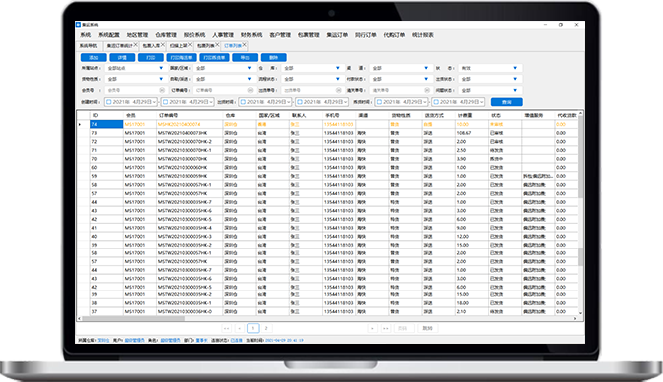
Task: Click the table scrollbar's up arrow
Action: point(580,113)
